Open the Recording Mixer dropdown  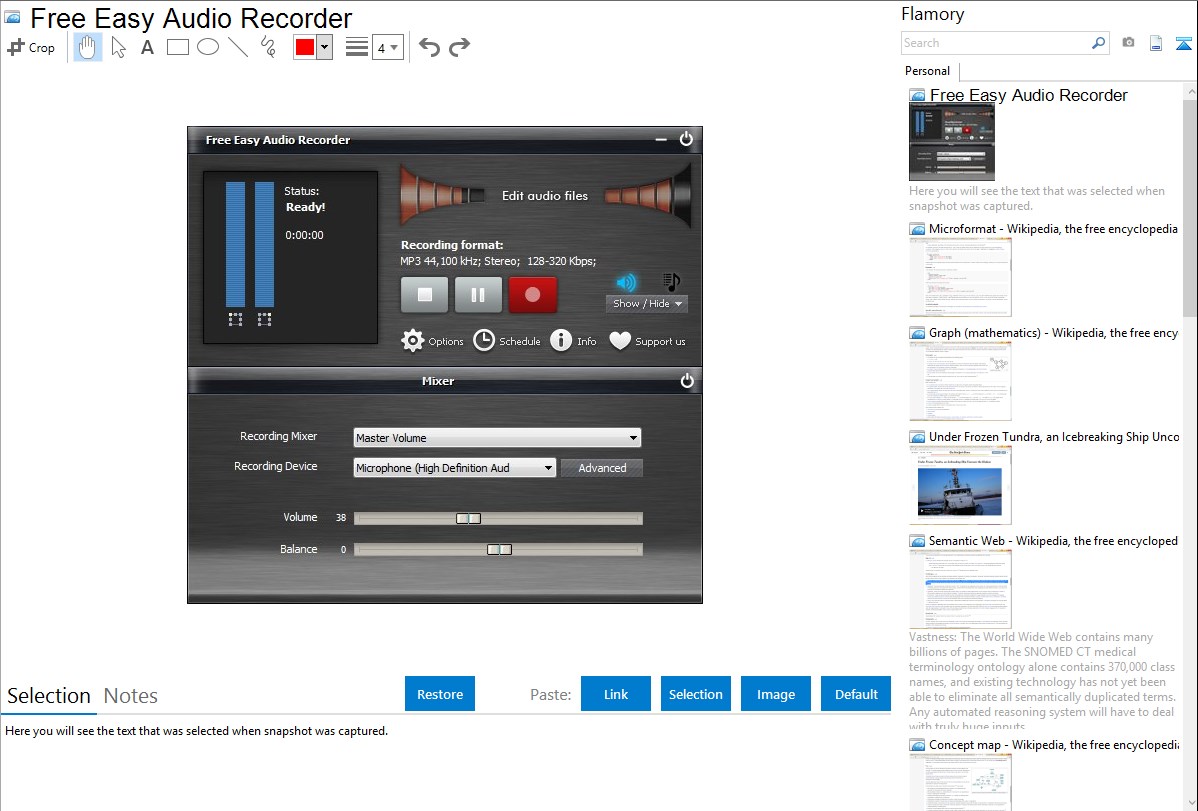click(x=497, y=438)
